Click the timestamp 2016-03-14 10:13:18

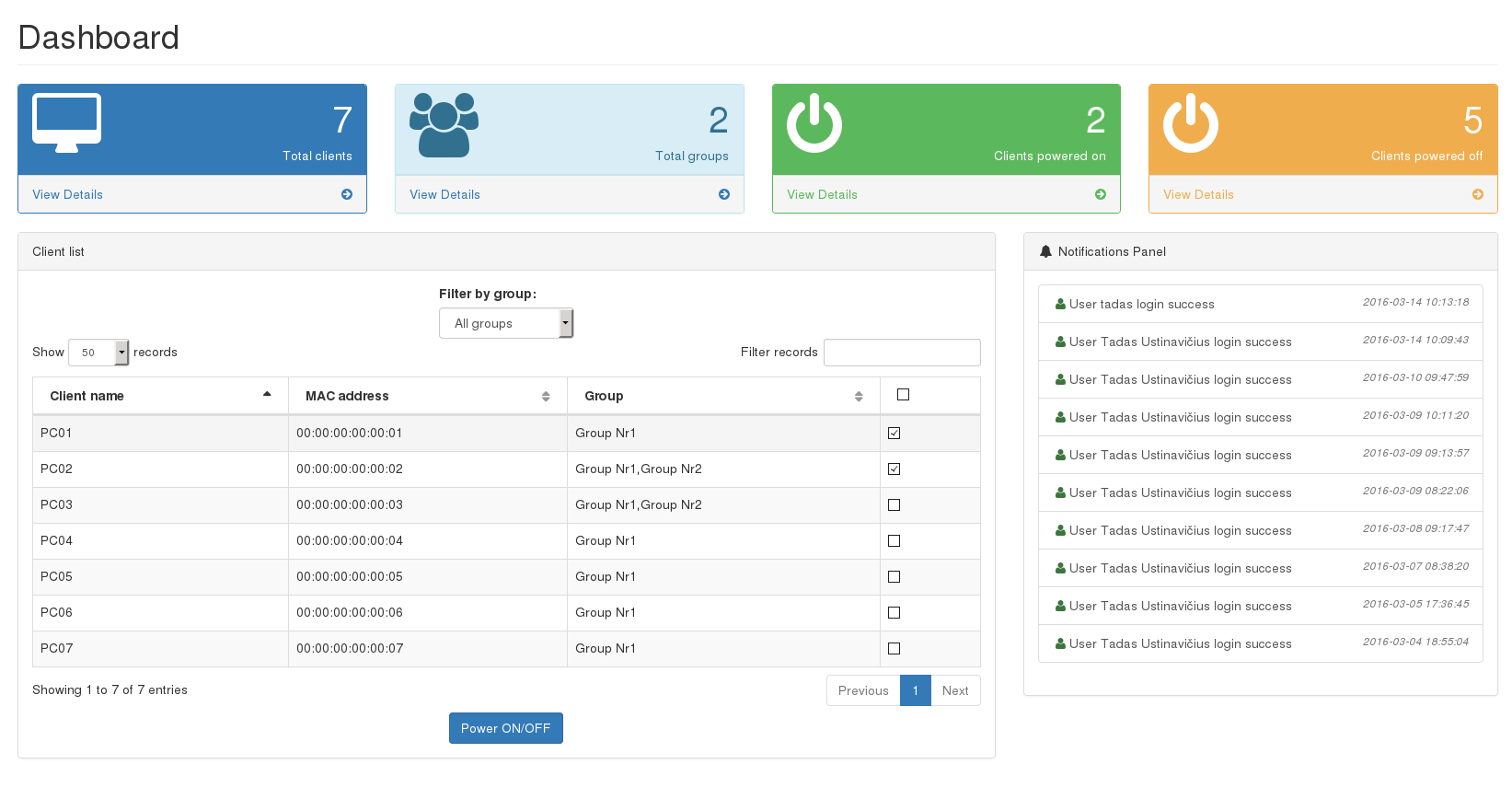click(1415, 302)
